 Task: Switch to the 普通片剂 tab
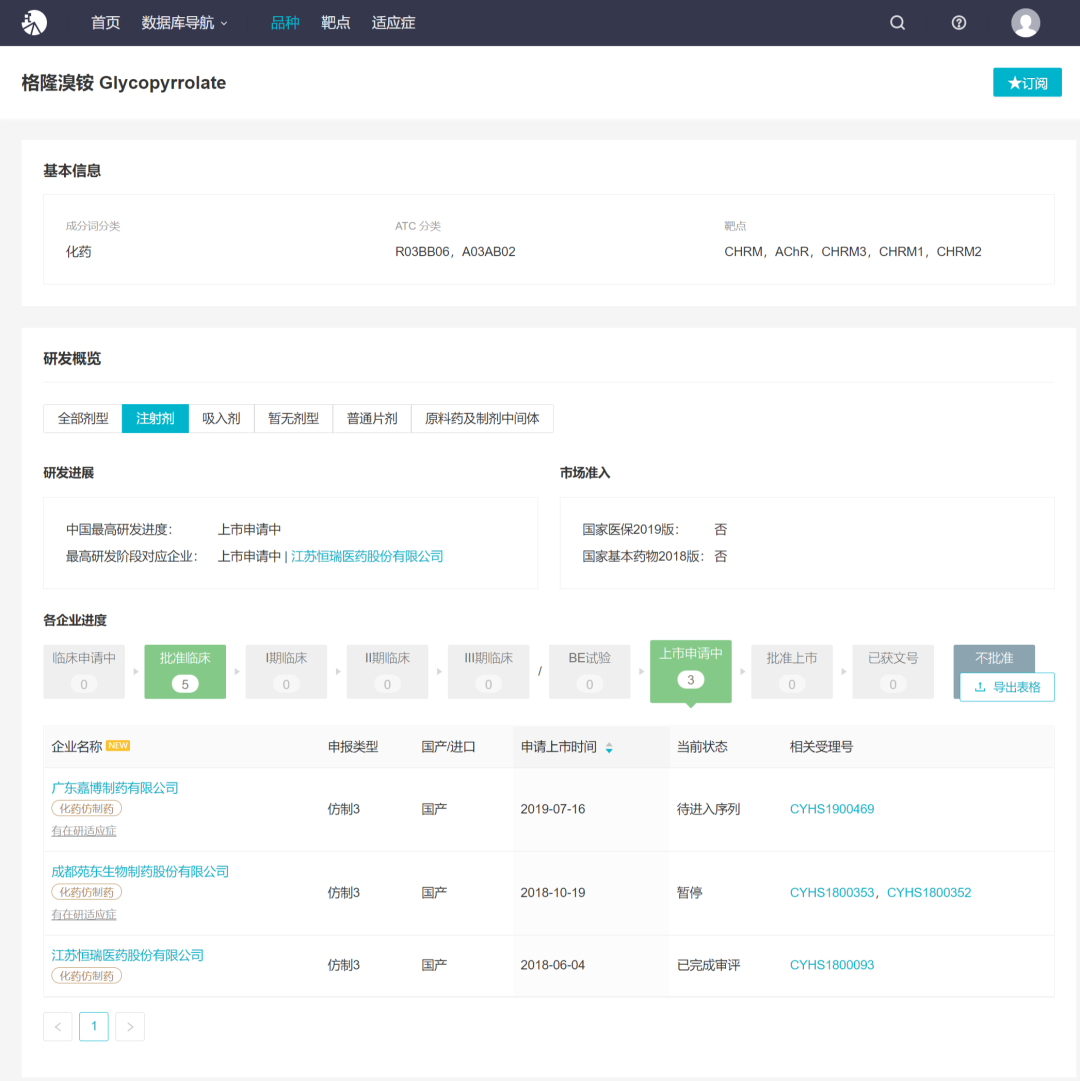372,418
